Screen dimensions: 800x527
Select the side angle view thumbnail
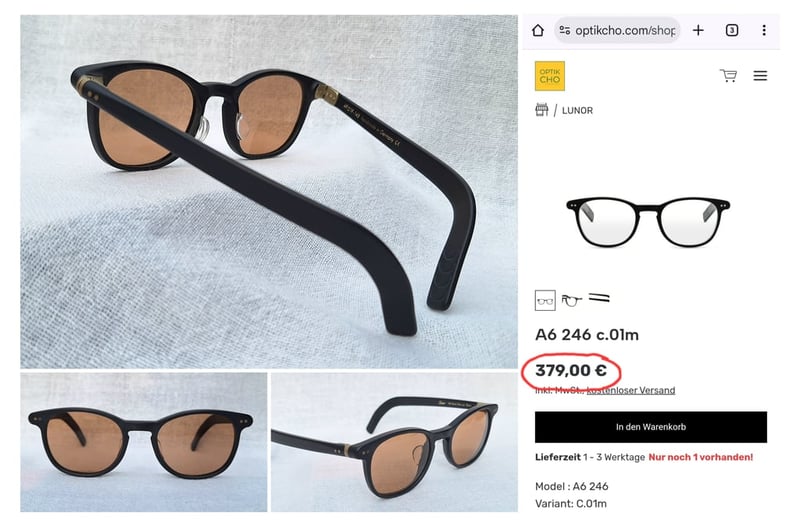click(x=572, y=299)
